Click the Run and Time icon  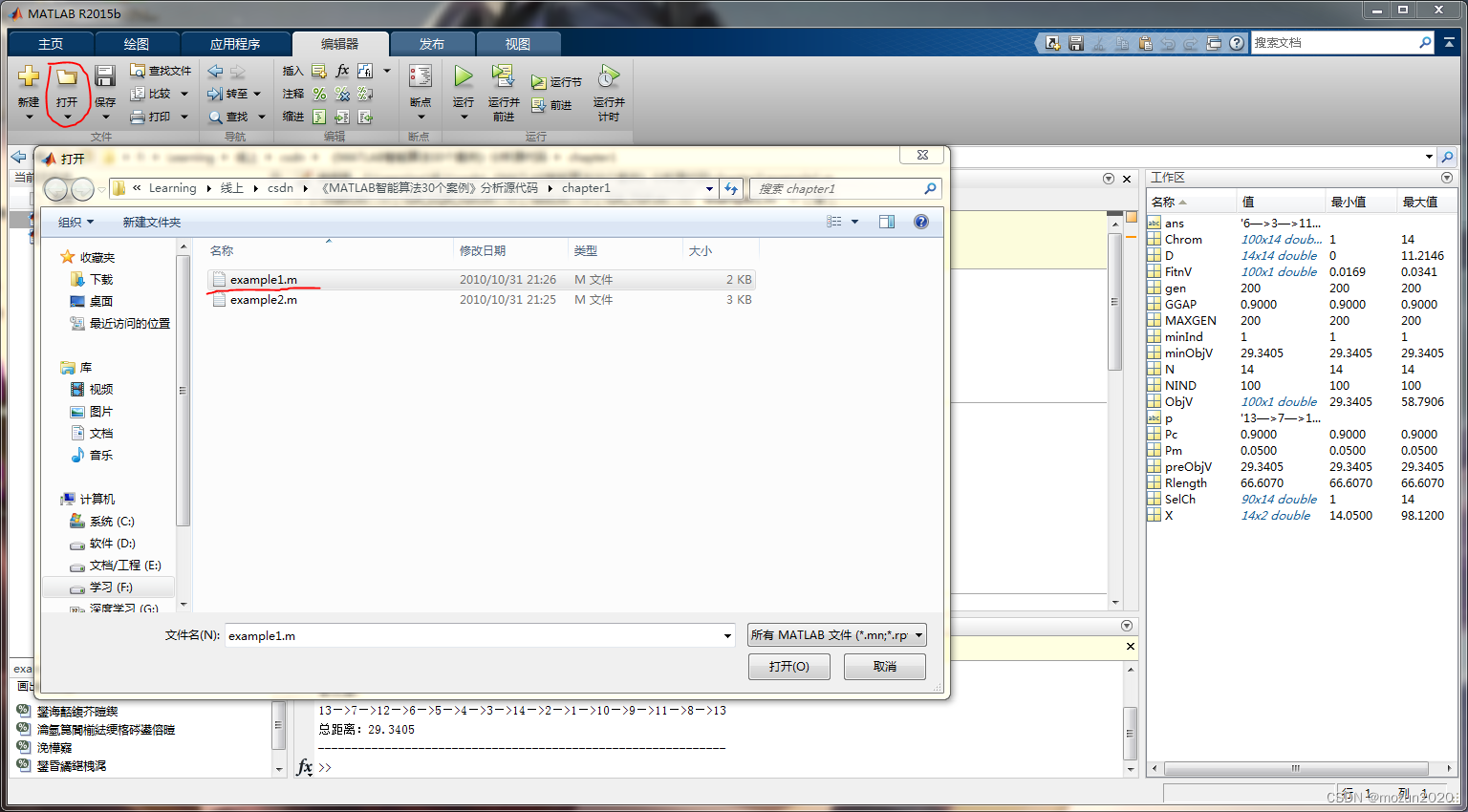click(x=609, y=76)
